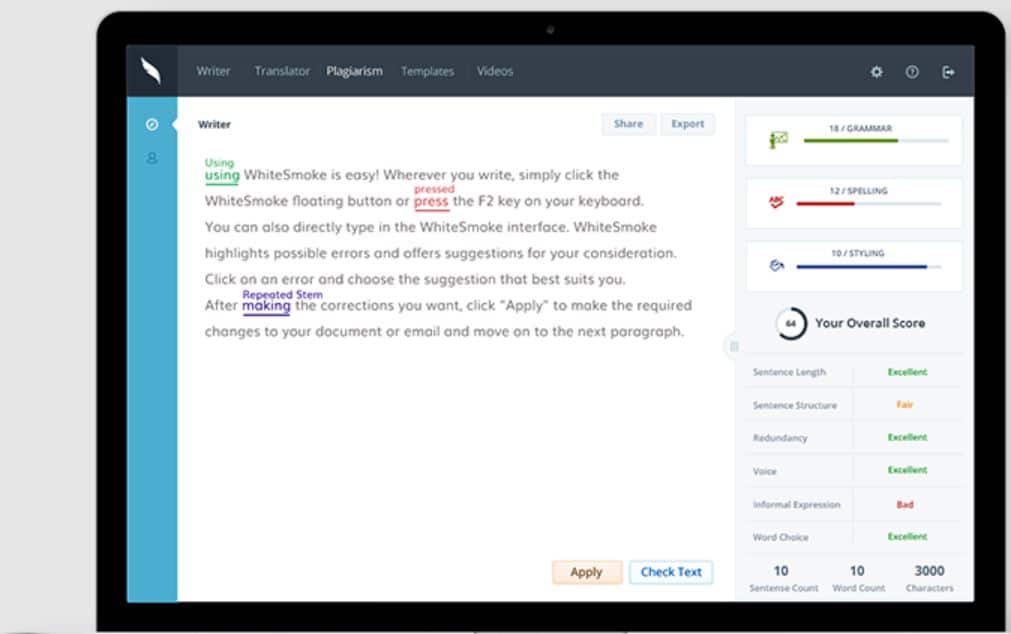The height and width of the screenshot is (634, 1011).
Task: Choose the green suggestion 'Using'
Action: (219, 163)
